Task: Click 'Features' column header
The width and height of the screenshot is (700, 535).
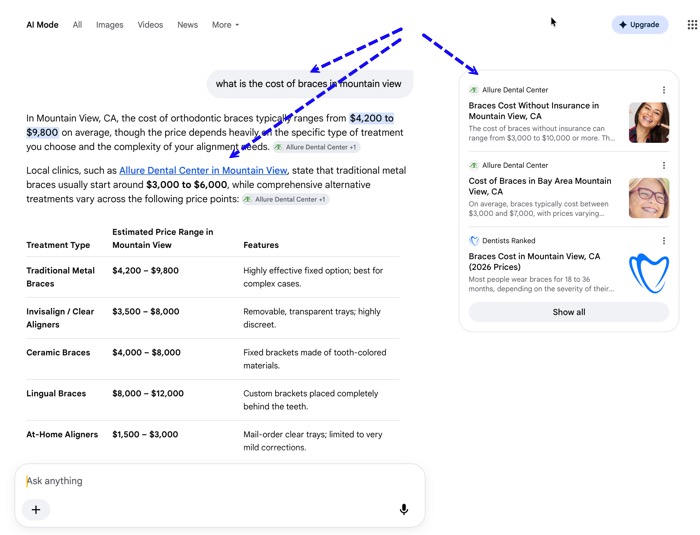Action: [261, 245]
